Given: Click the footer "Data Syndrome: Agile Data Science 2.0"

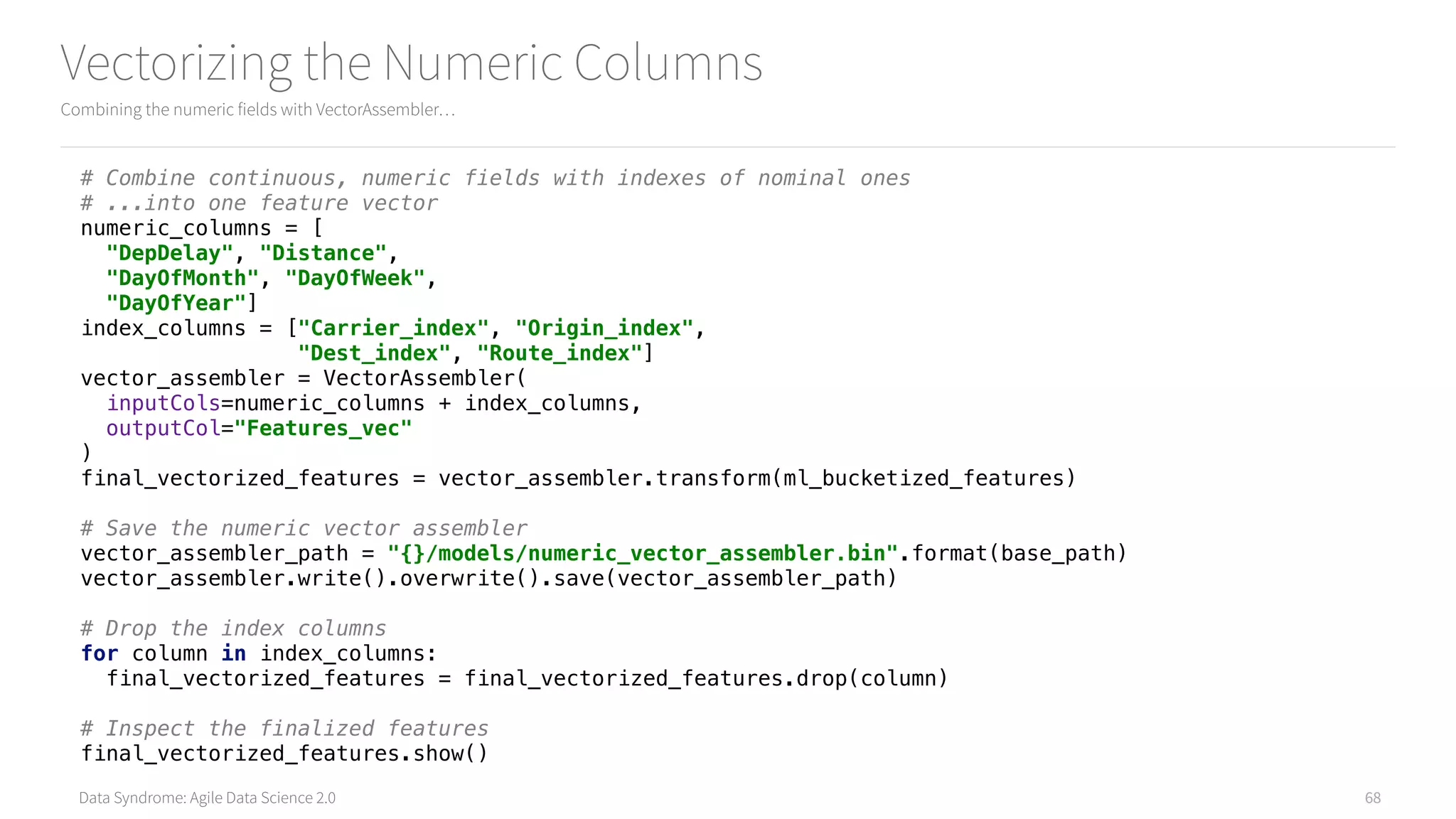Looking at the screenshot, I should tap(207, 798).
